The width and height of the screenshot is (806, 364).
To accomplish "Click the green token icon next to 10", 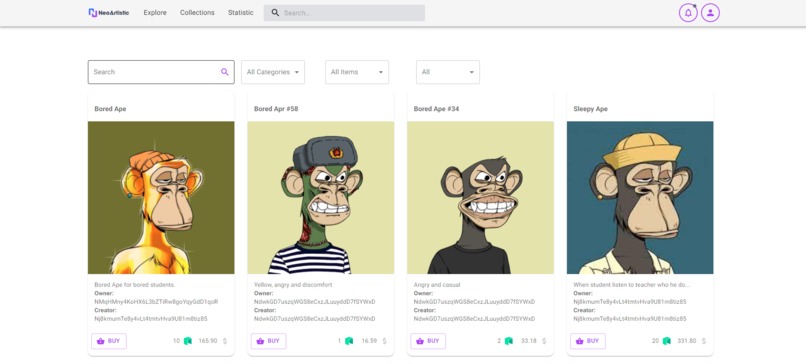I will (x=188, y=341).
